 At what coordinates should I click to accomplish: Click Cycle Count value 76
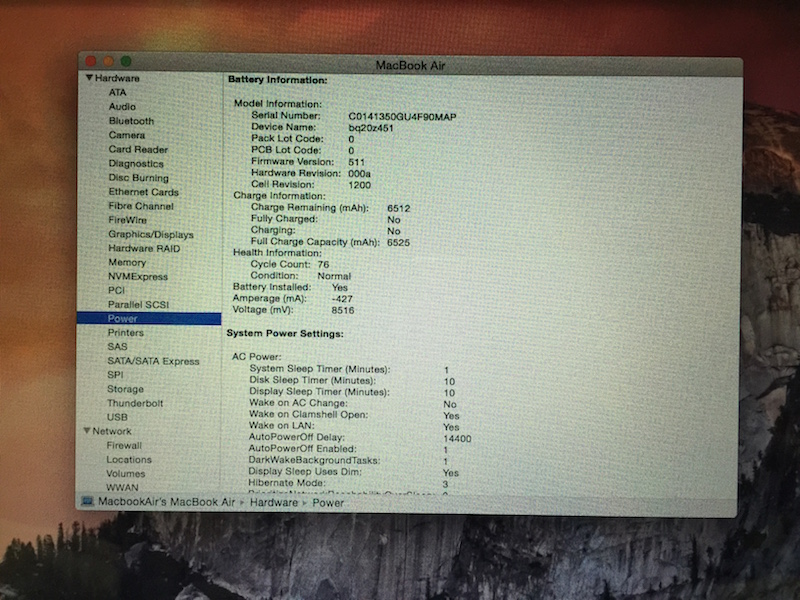323,264
